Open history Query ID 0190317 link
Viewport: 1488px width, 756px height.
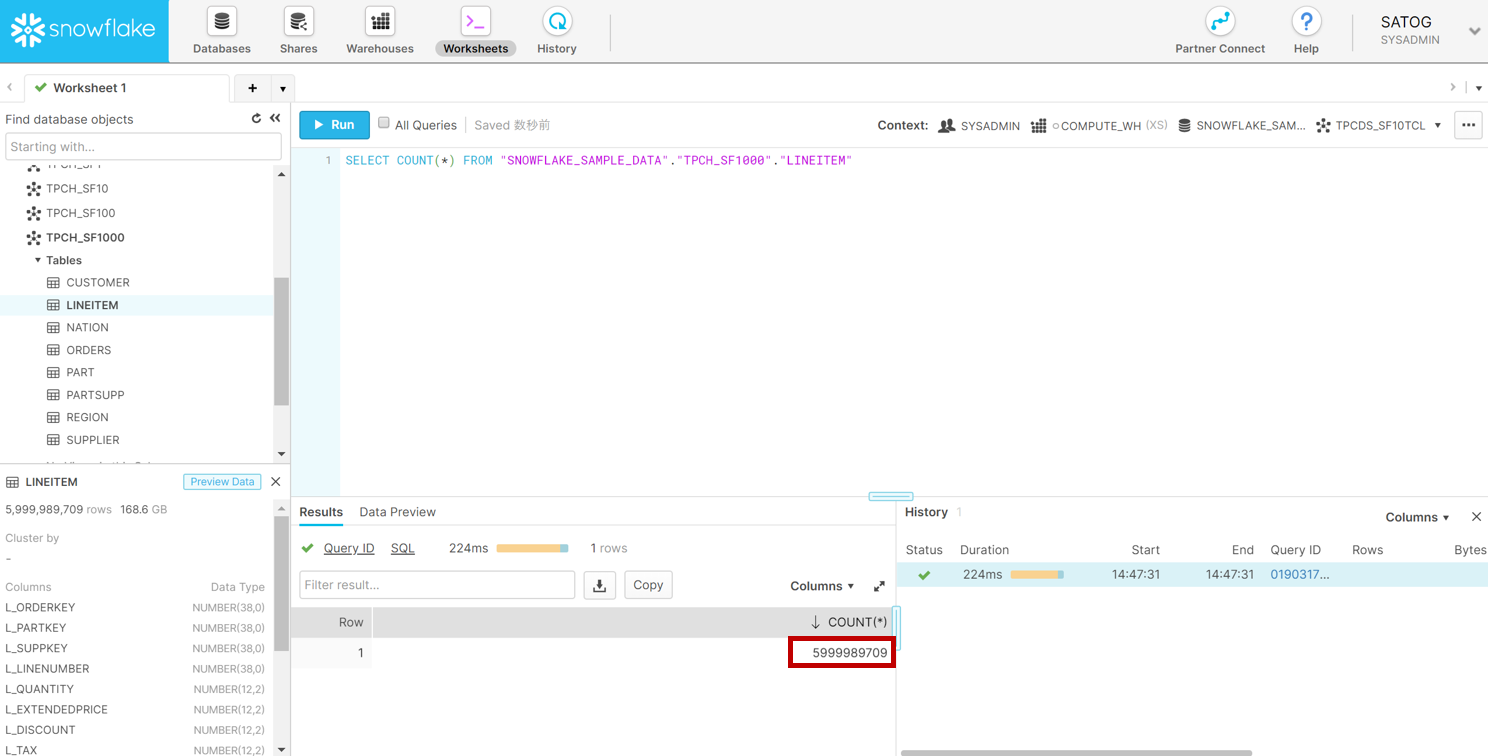pos(1300,575)
